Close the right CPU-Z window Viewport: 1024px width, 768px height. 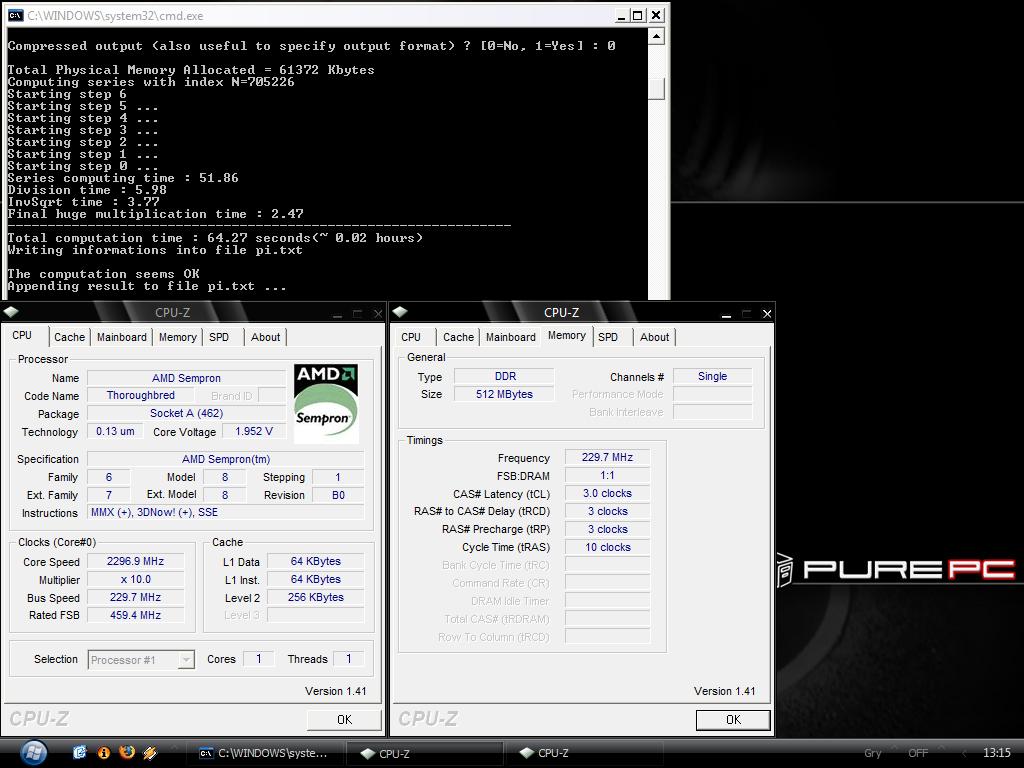(x=767, y=314)
